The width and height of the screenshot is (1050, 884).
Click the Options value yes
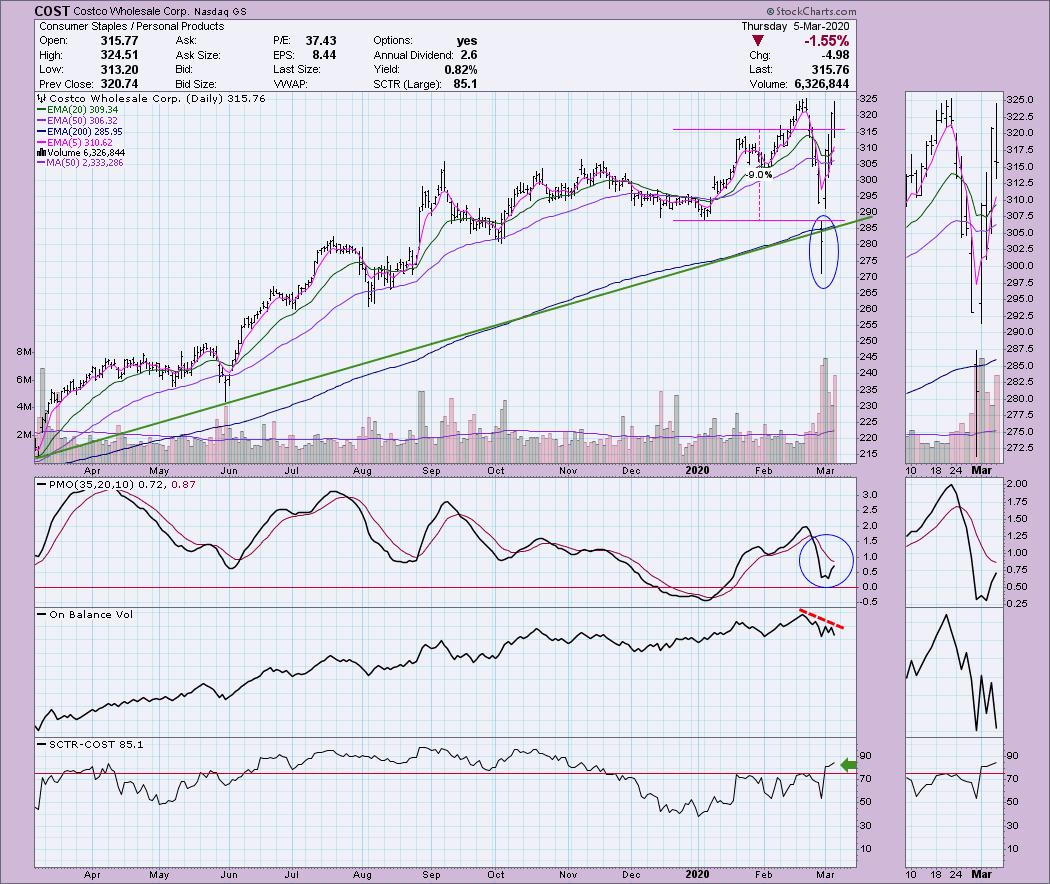tap(467, 41)
